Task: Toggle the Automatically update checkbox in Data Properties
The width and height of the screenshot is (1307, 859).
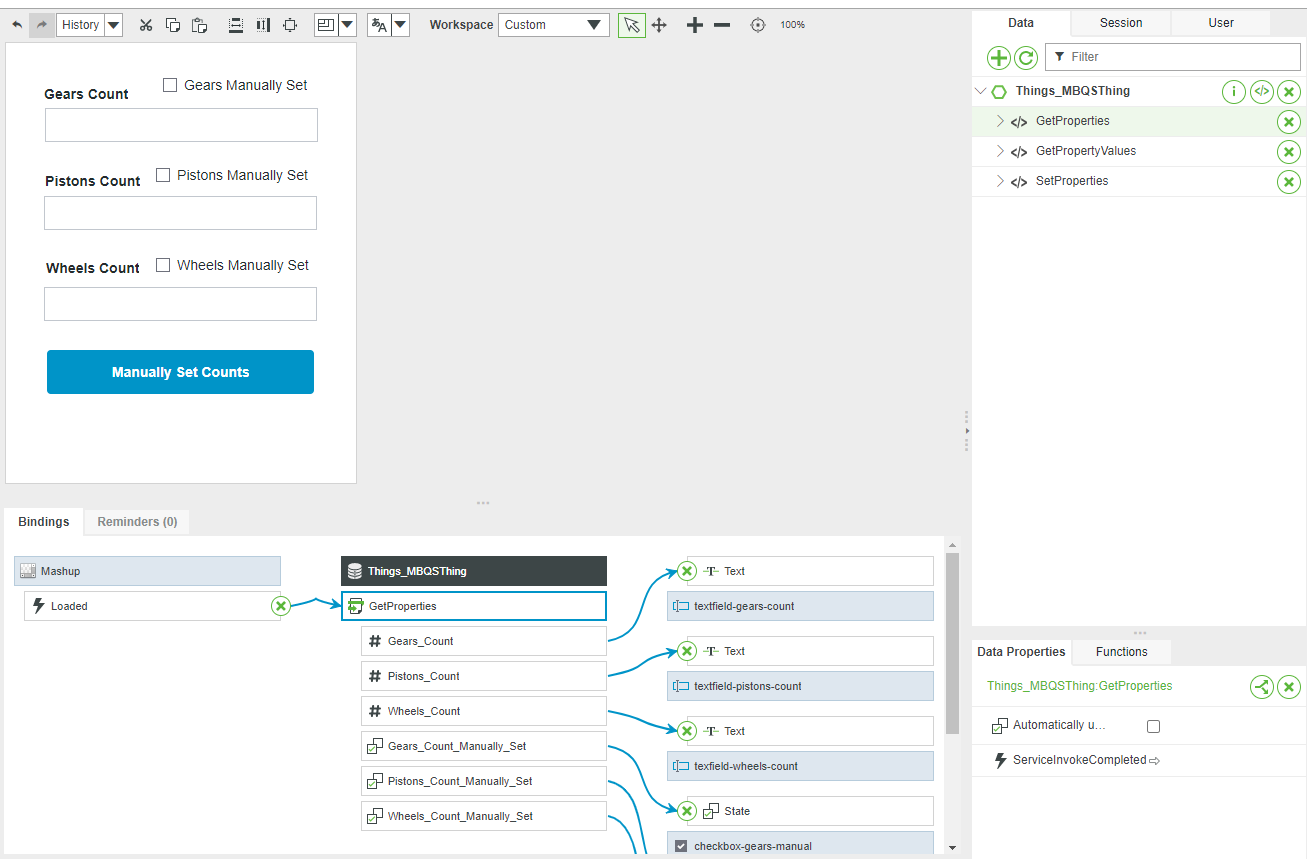Action: [1153, 727]
